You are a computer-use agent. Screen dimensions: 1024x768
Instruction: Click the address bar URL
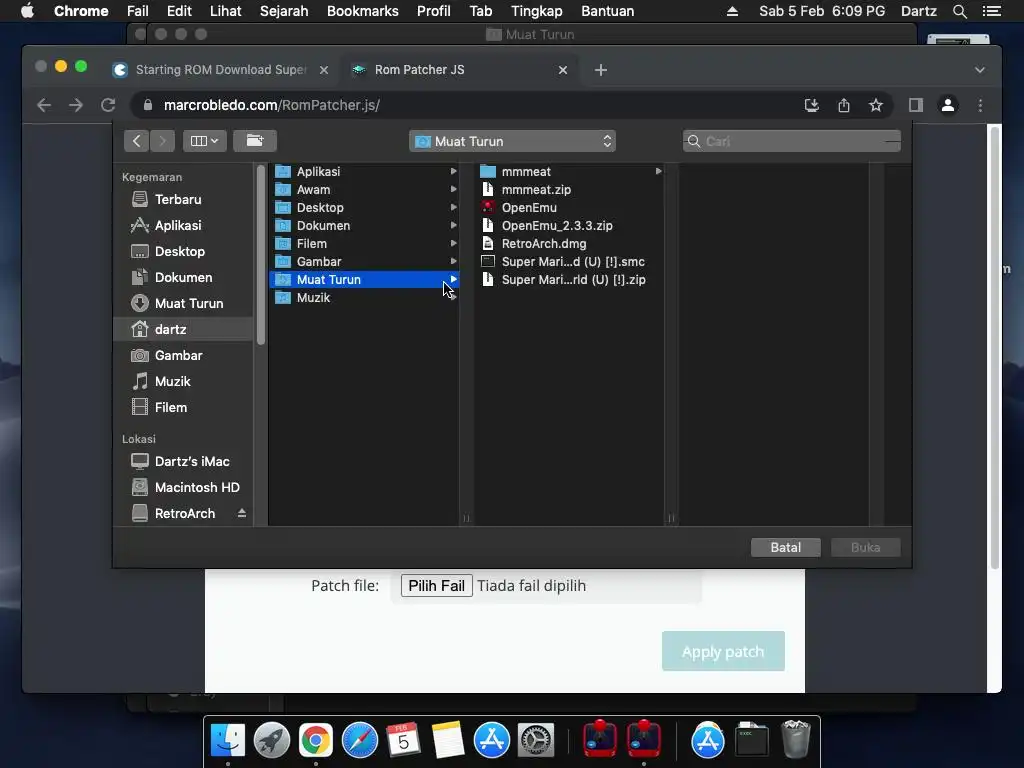[272, 105]
